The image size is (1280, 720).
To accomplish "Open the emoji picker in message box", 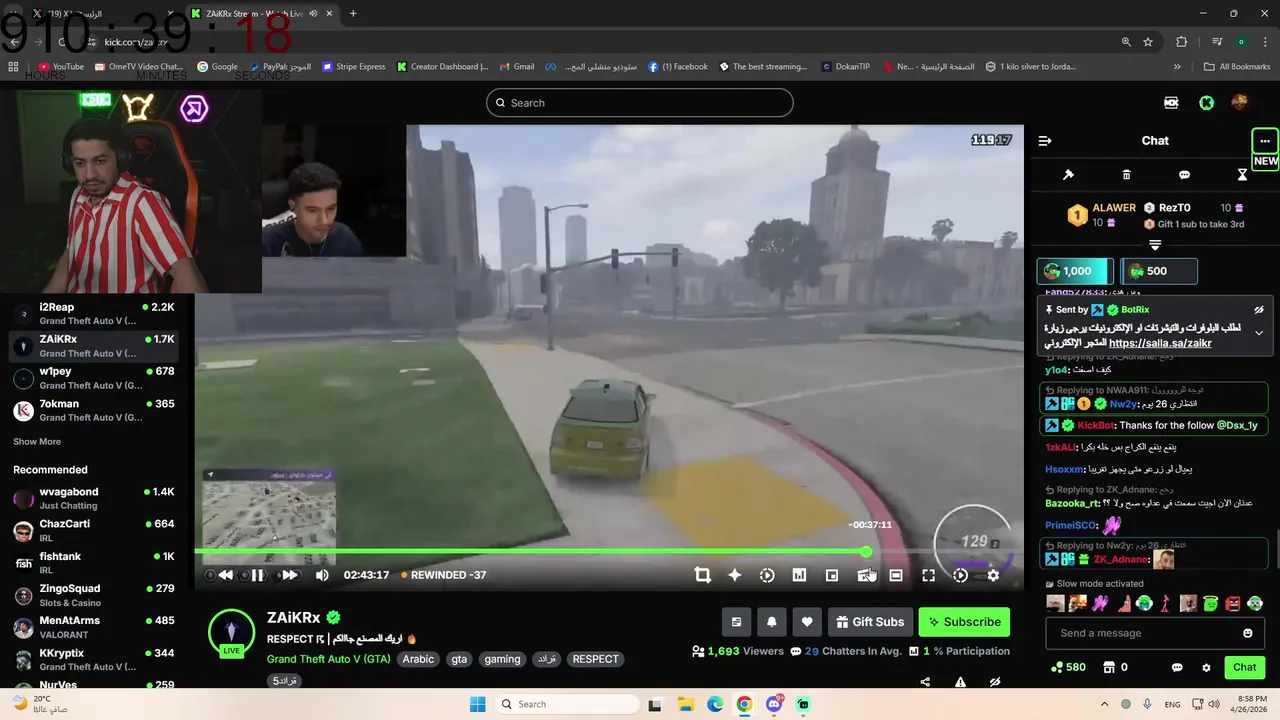I will pos(1247,633).
